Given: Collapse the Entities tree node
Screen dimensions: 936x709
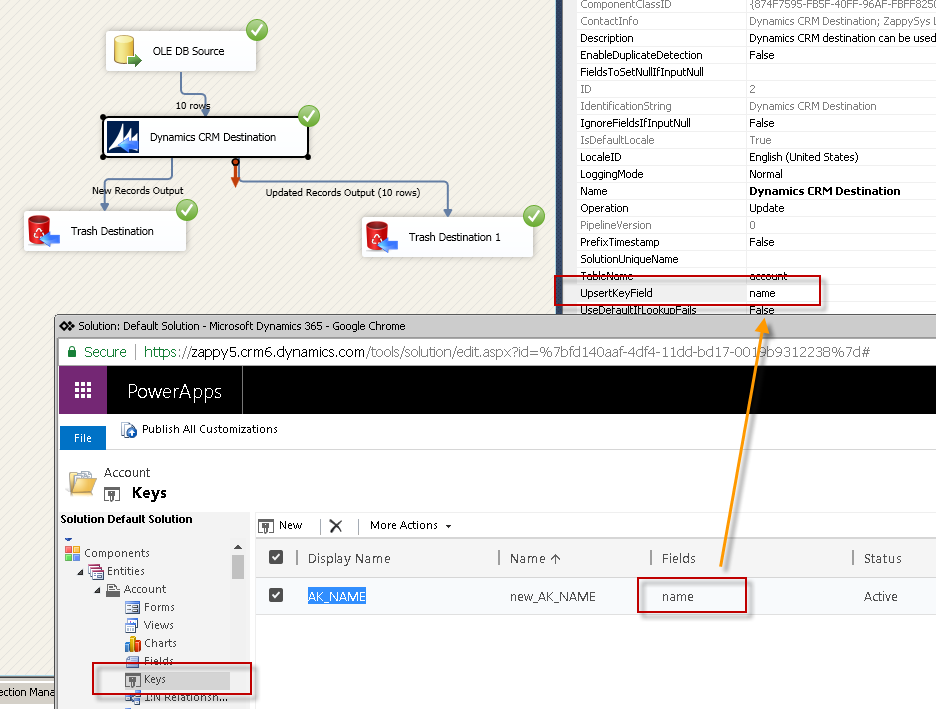Looking at the screenshot, I should [81, 572].
